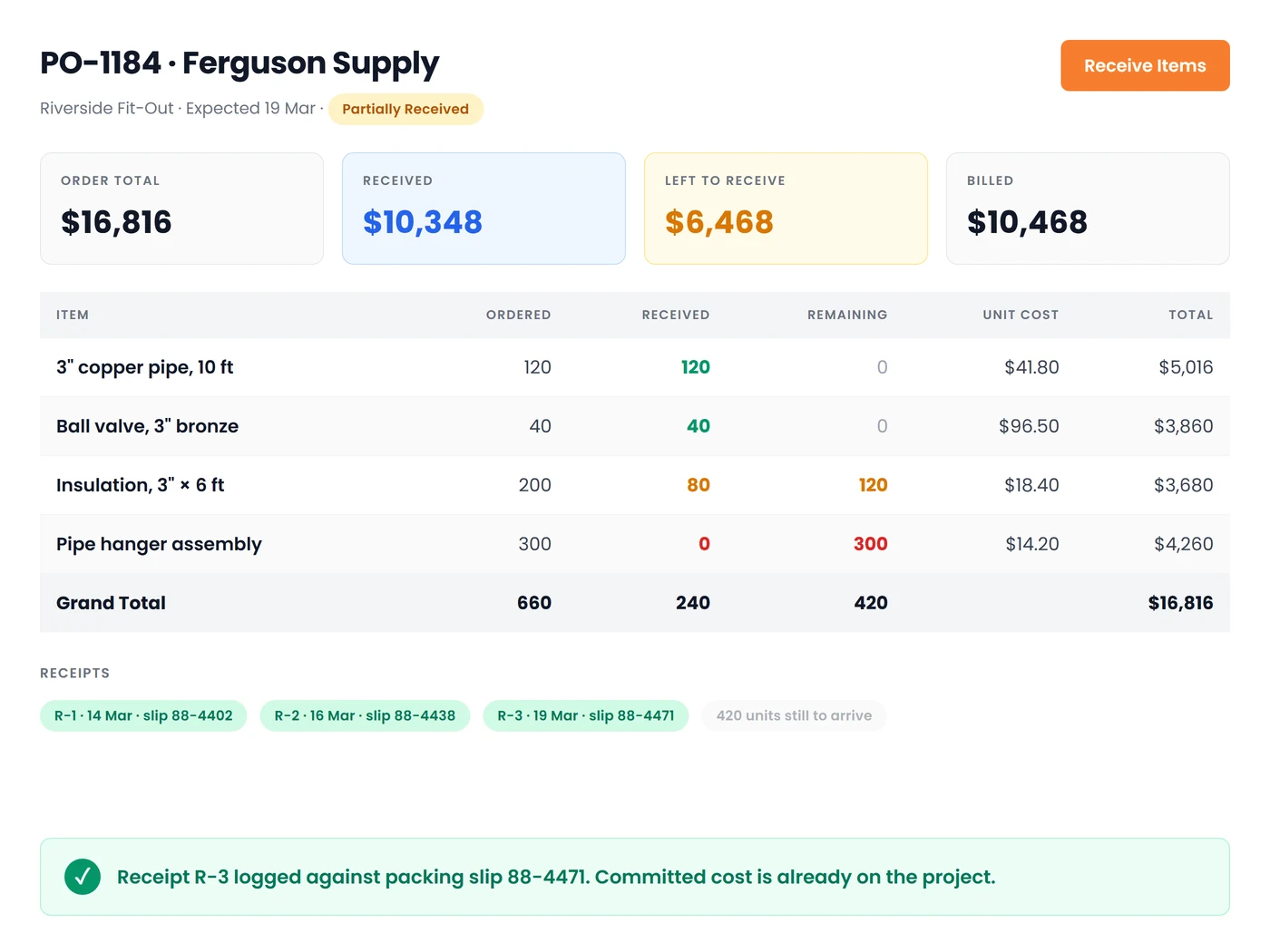Click Grand Total received quantity 240

pyautogui.click(x=693, y=603)
